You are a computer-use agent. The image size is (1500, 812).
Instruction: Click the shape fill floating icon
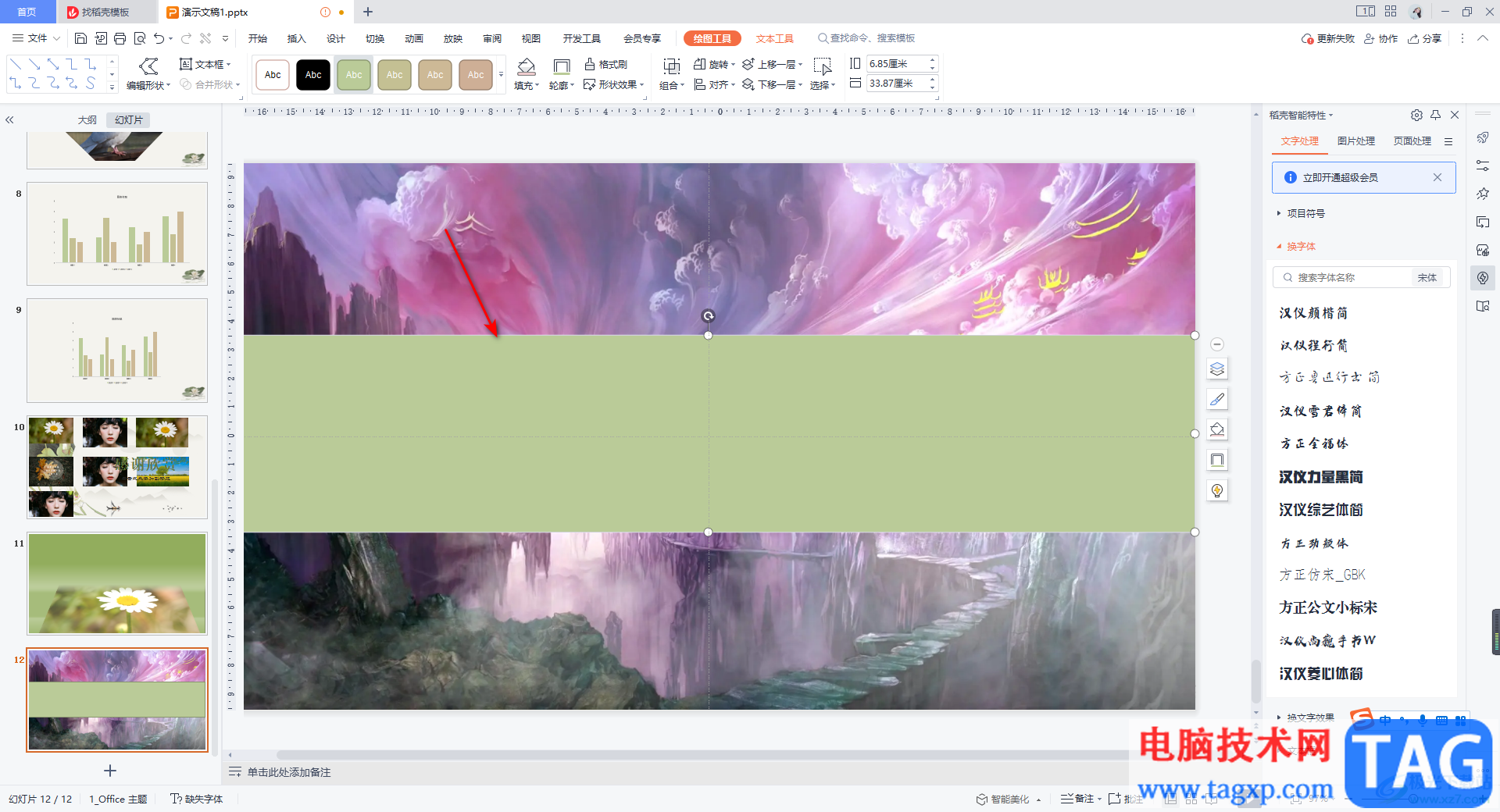[1217, 429]
